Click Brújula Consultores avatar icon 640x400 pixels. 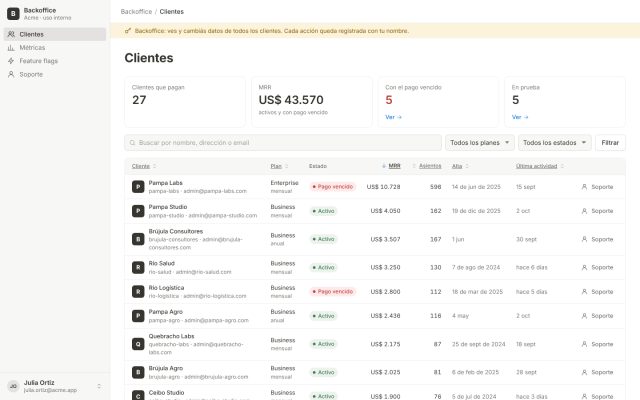point(138,239)
